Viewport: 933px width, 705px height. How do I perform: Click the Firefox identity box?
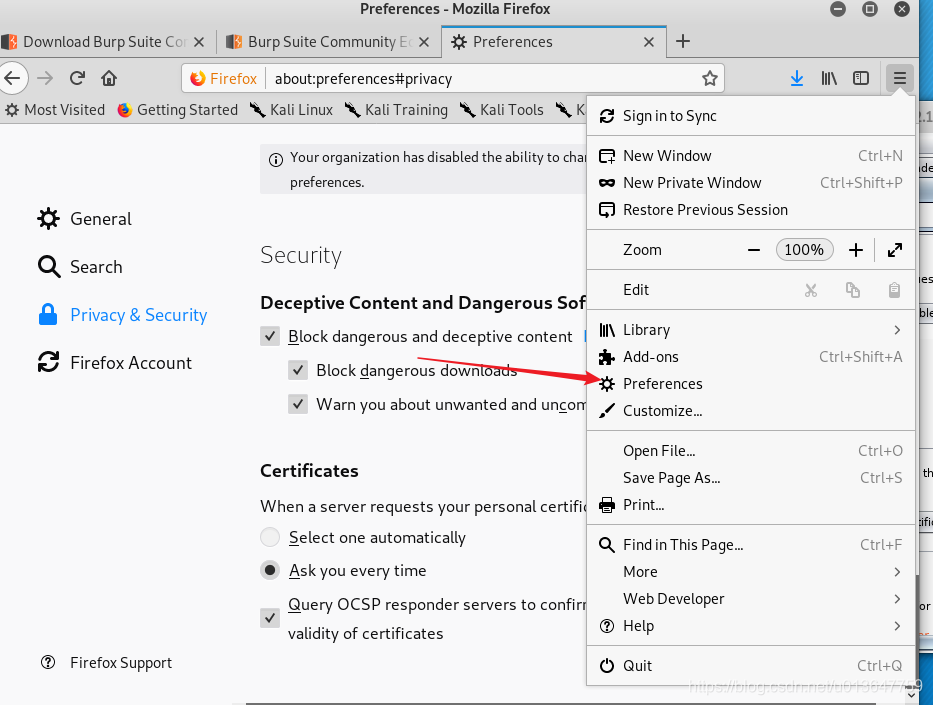(224, 79)
